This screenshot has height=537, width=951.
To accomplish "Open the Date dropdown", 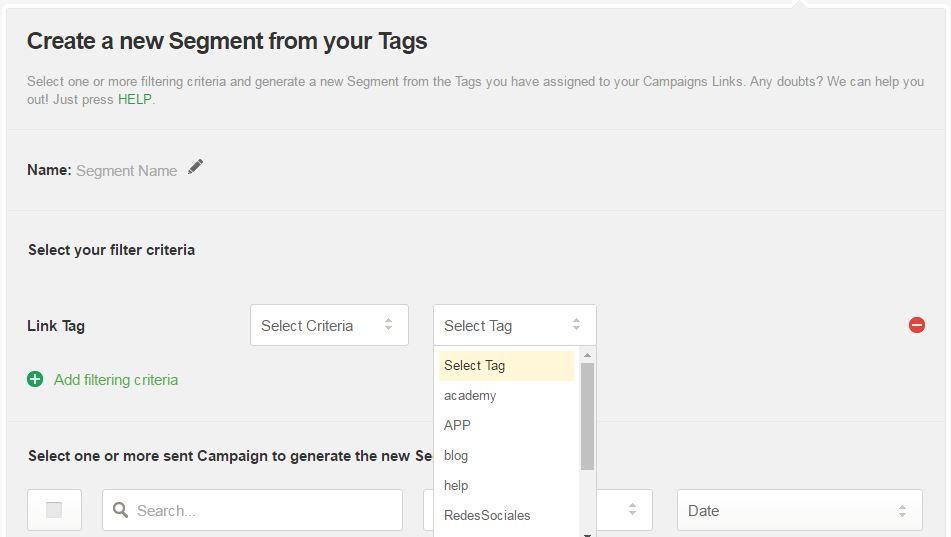I will point(799,510).
